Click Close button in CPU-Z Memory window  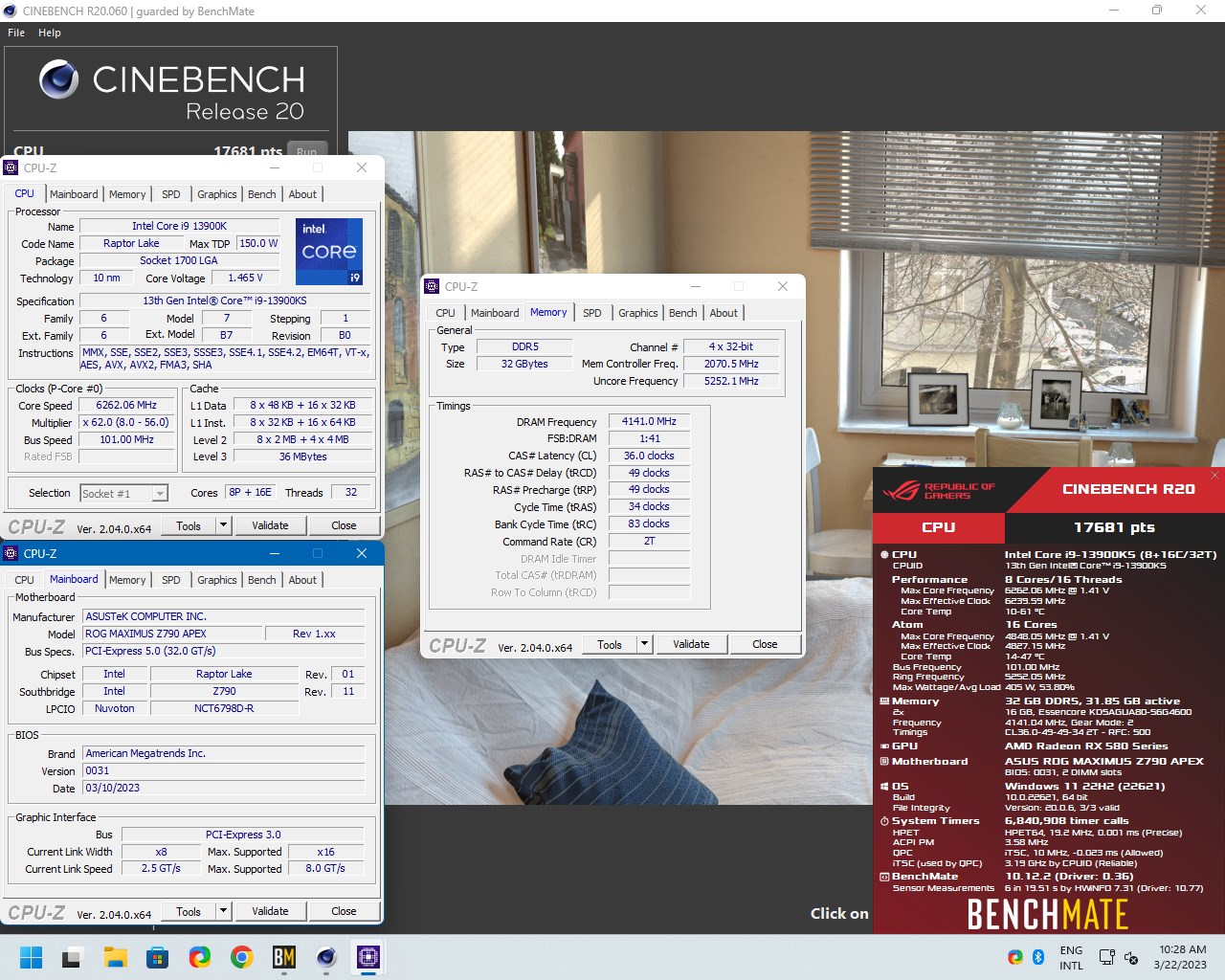[x=765, y=644]
